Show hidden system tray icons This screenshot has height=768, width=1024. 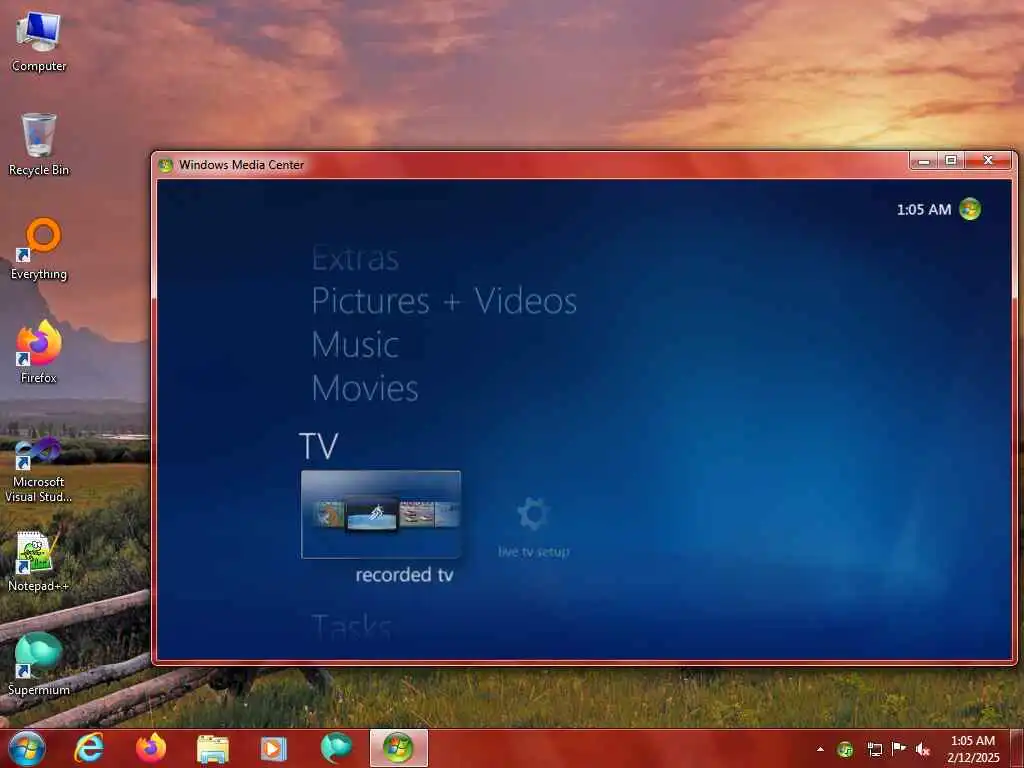click(820, 750)
